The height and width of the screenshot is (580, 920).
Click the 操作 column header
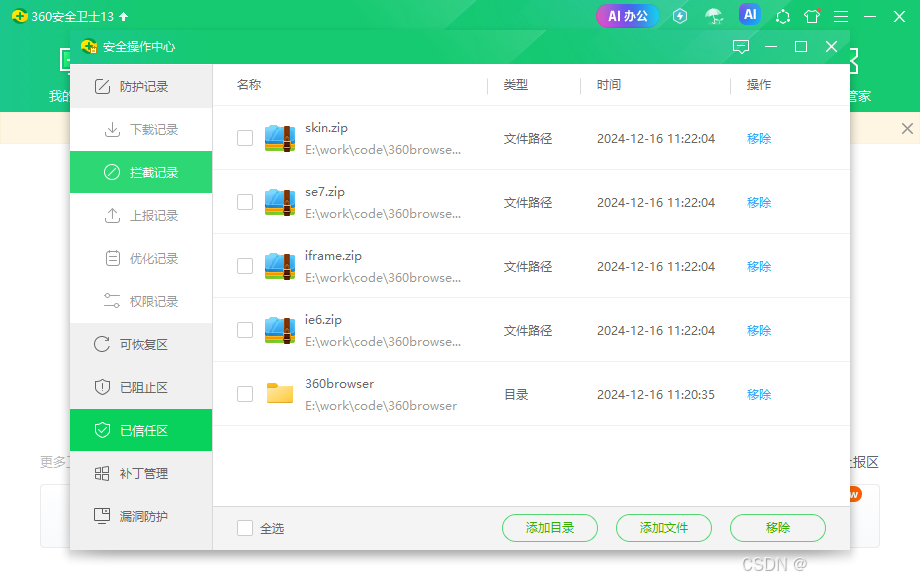click(759, 85)
